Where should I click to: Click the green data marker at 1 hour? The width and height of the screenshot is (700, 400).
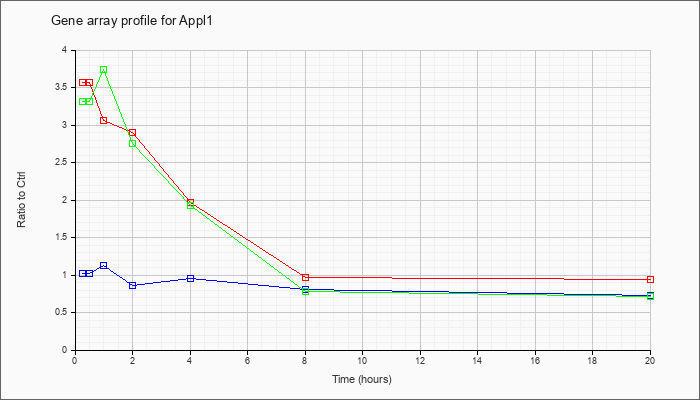(x=104, y=70)
